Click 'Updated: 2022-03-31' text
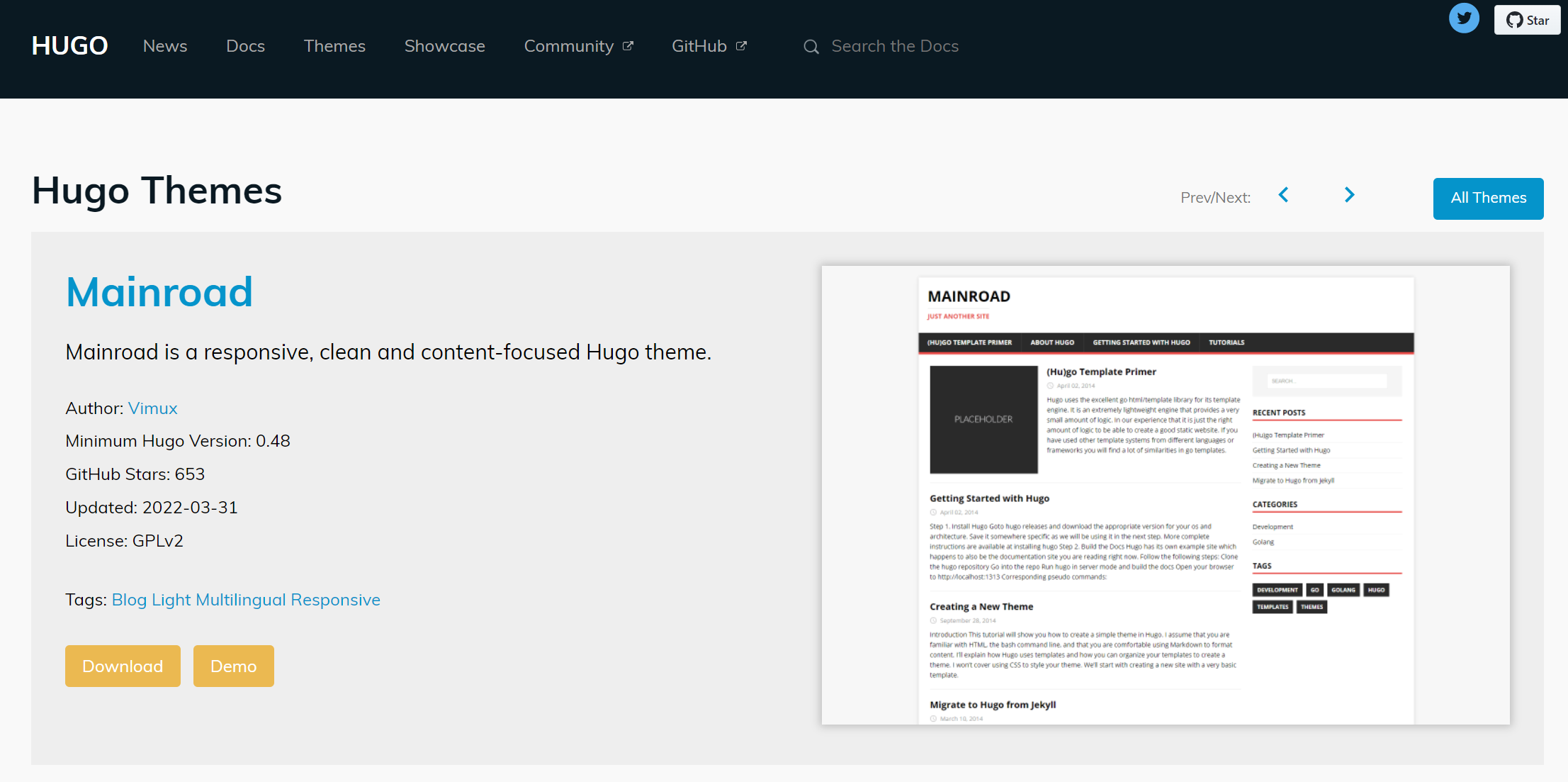The image size is (1568, 782). pos(152,508)
